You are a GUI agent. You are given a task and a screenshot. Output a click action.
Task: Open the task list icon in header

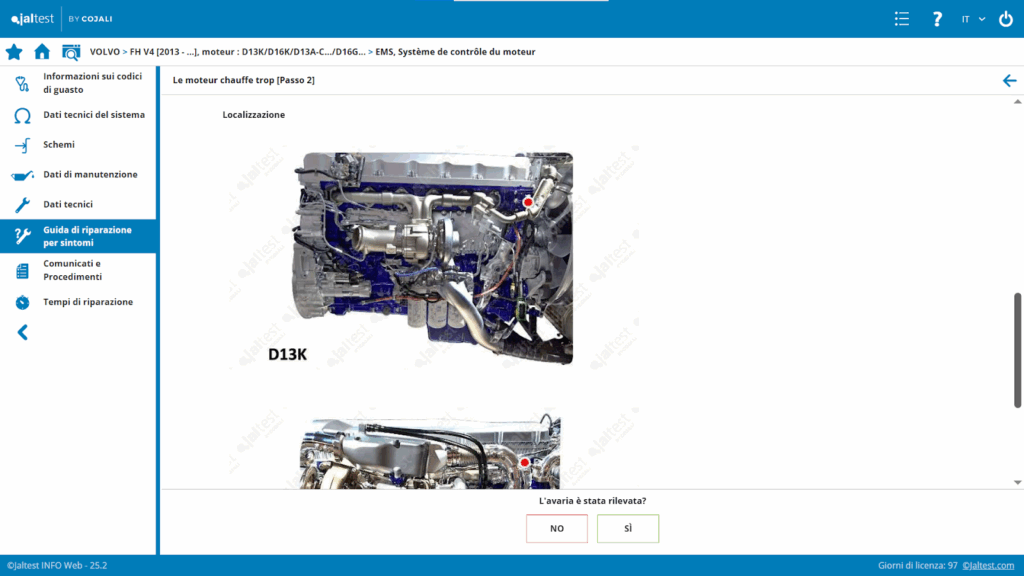coord(902,19)
